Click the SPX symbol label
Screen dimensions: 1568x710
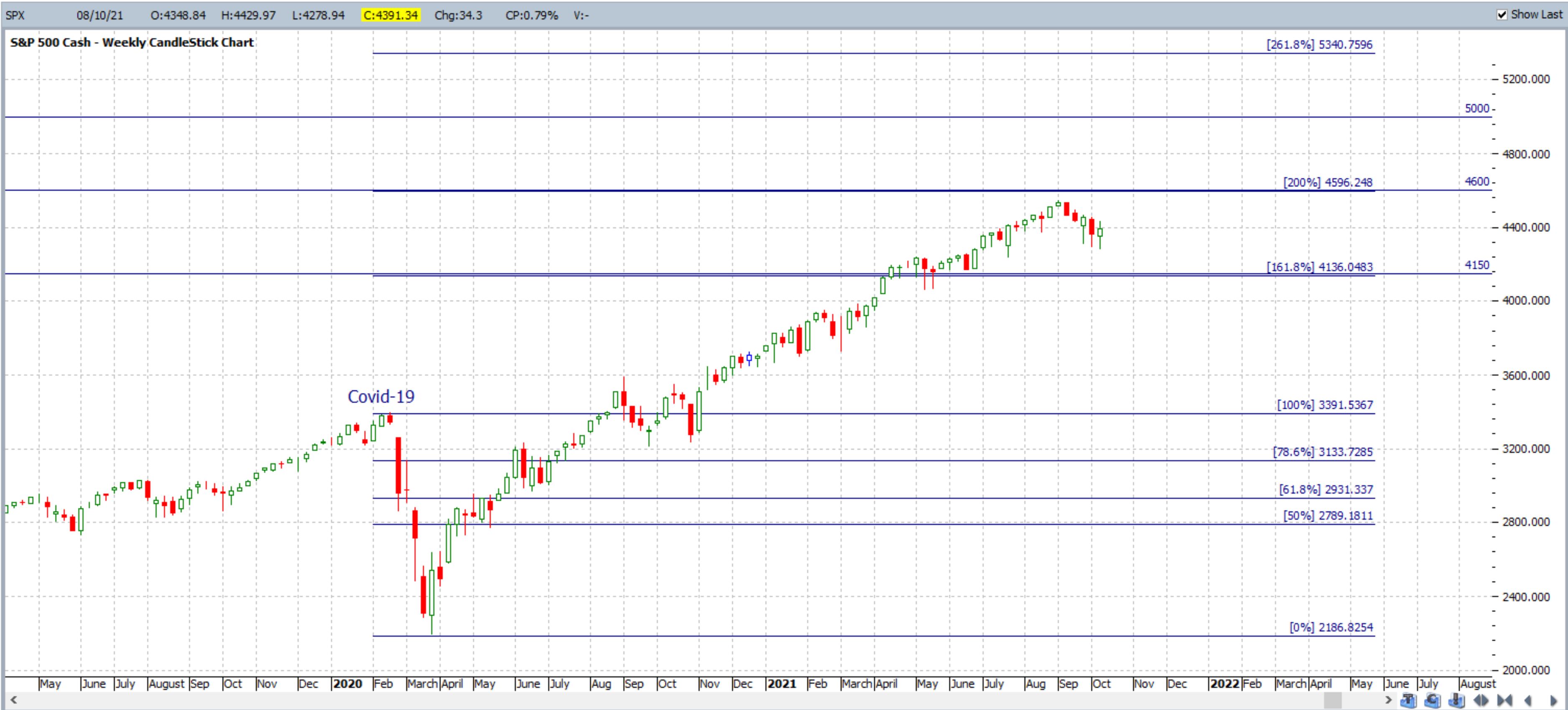[x=15, y=15]
